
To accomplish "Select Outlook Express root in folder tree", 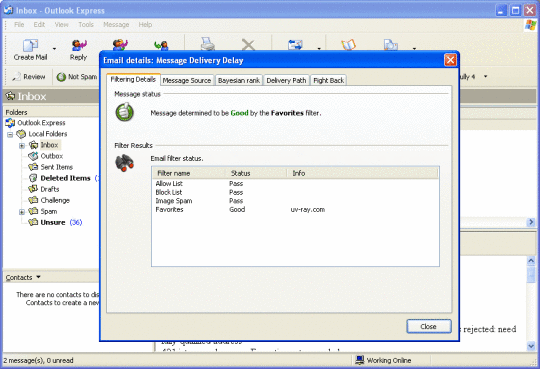I will coord(41,123).
